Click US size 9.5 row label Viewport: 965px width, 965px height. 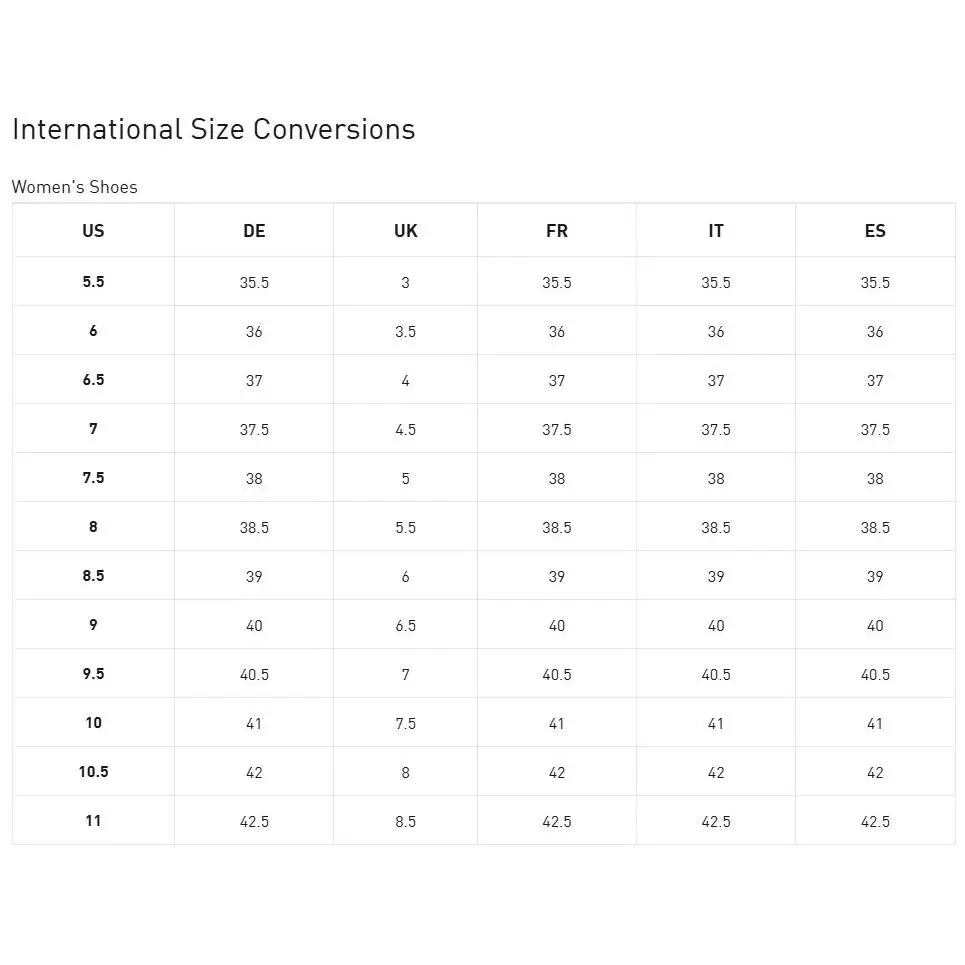click(94, 673)
